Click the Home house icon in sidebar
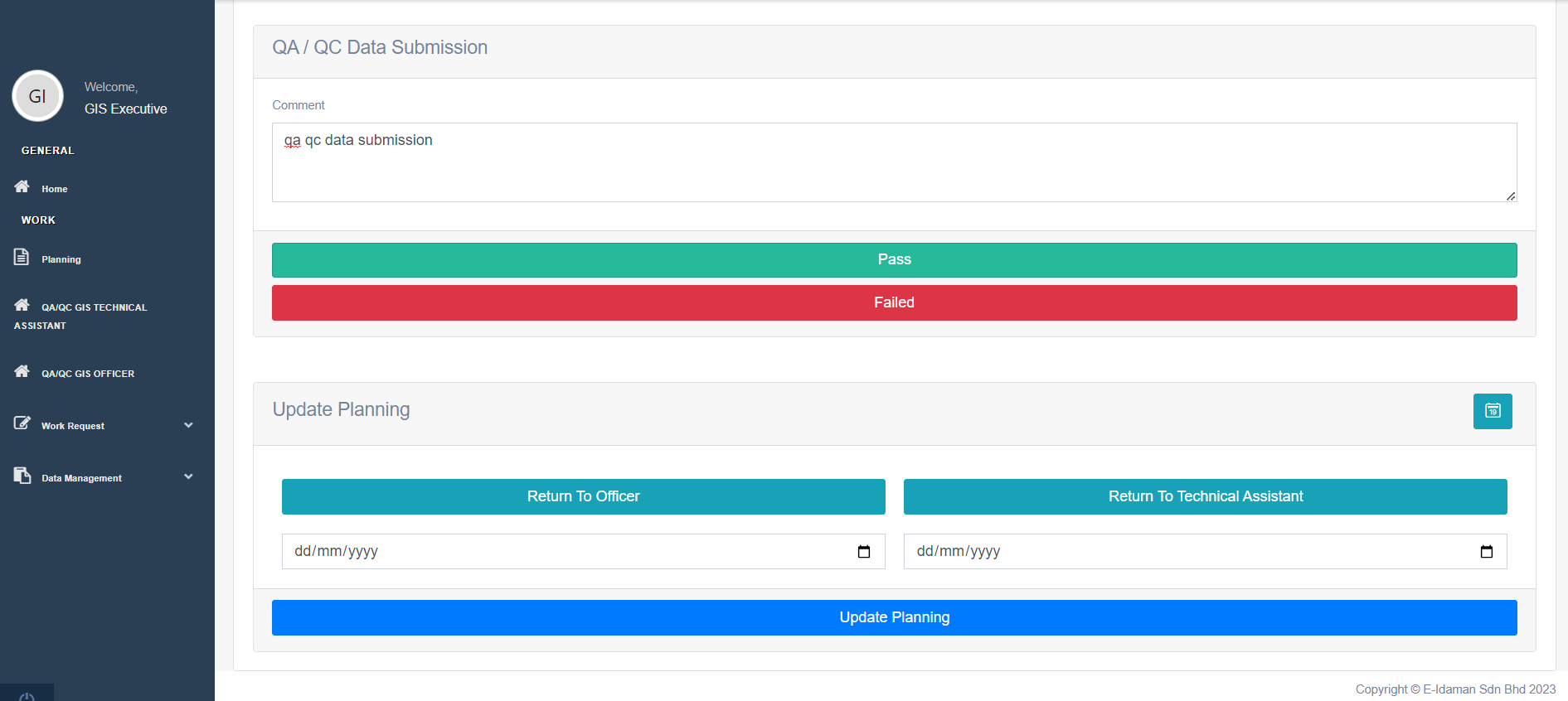 pyautogui.click(x=22, y=186)
